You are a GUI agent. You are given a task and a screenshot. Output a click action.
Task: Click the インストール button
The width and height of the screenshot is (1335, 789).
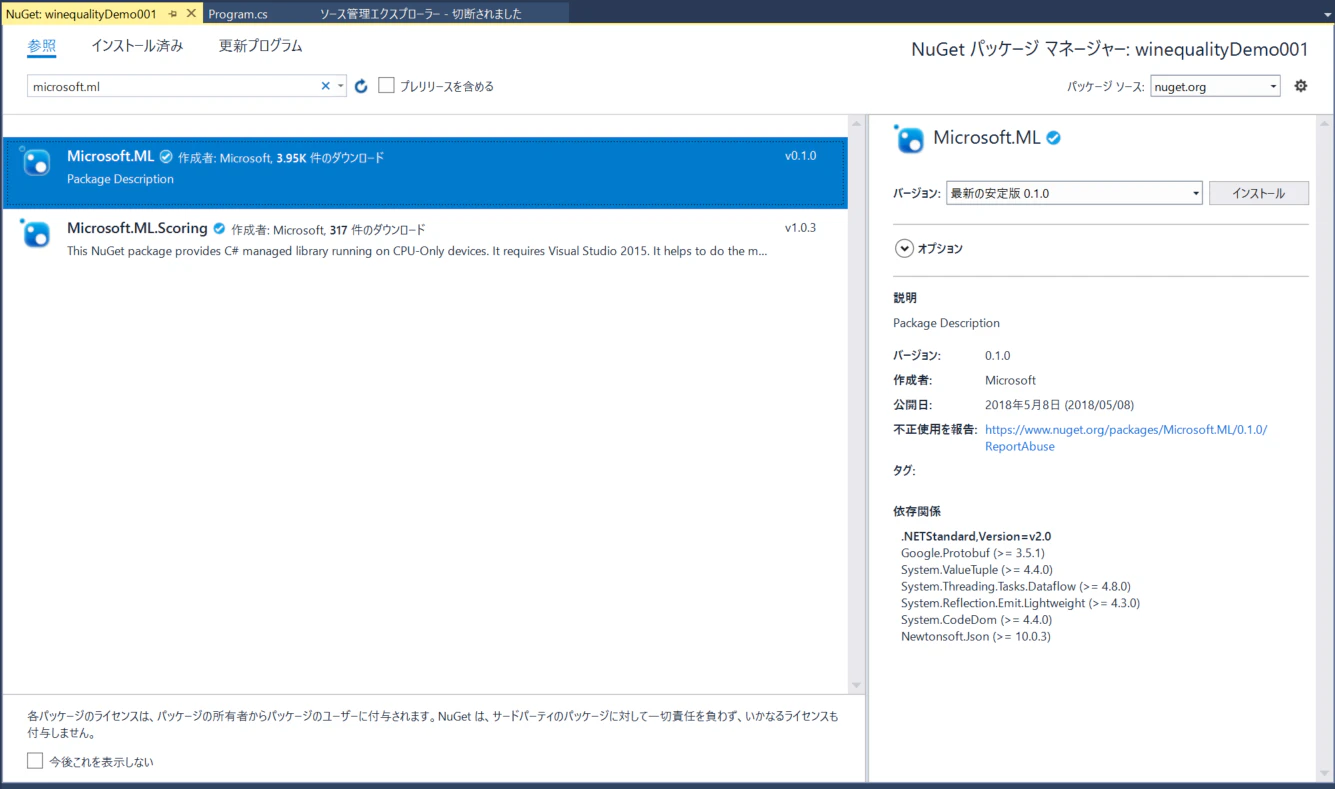click(1259, 193)
